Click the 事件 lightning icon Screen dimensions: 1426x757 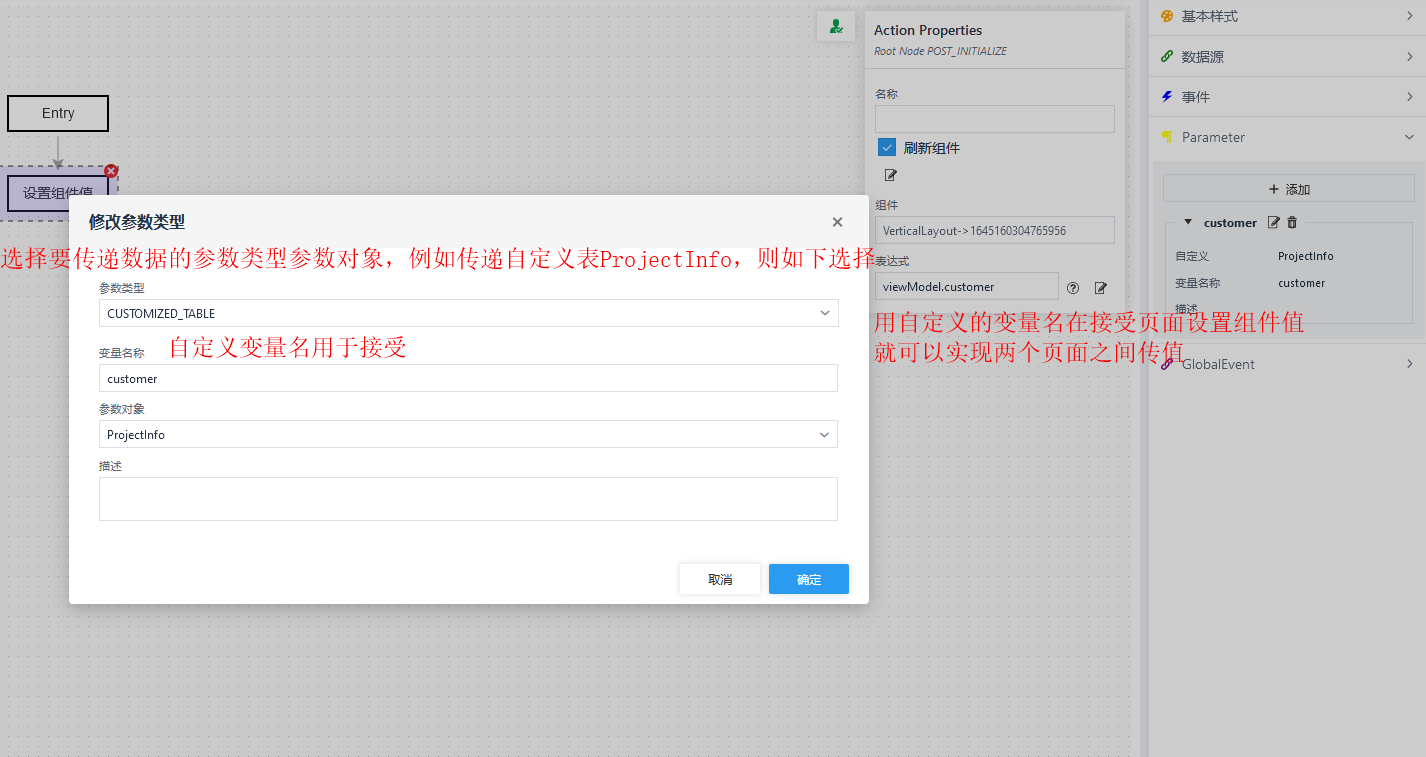point(1167,97)
